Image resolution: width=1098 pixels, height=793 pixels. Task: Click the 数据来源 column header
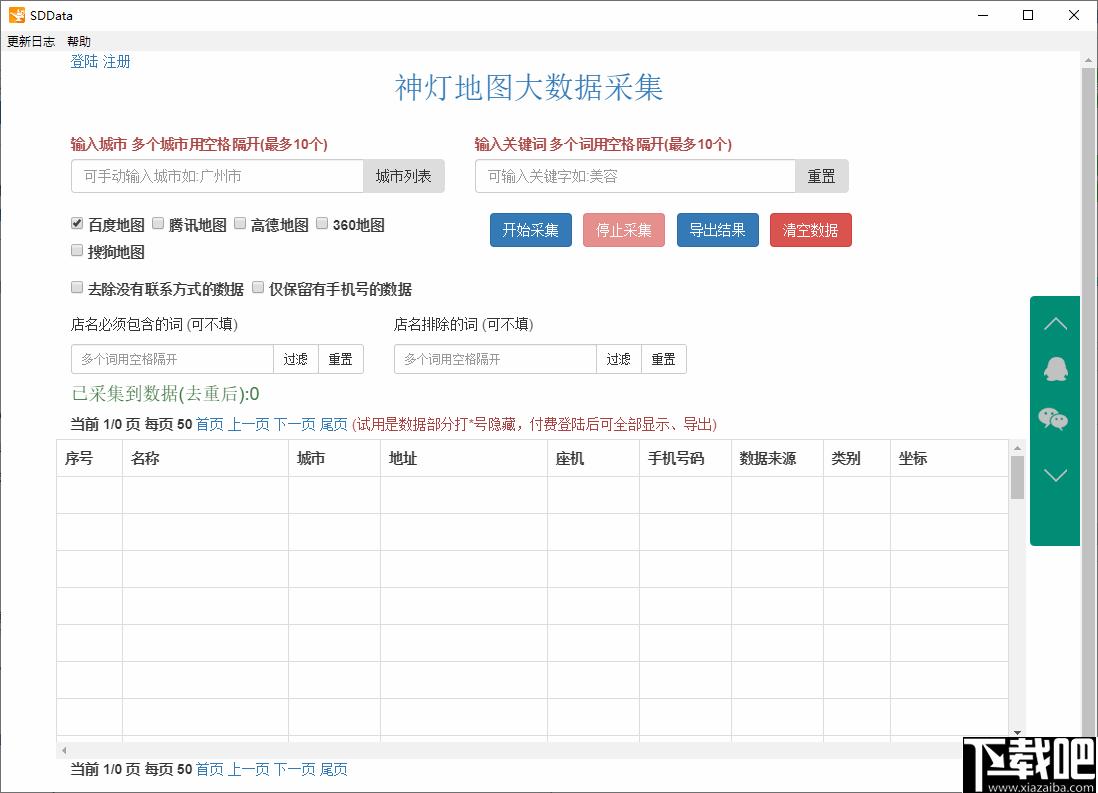(x=777, y=458)
